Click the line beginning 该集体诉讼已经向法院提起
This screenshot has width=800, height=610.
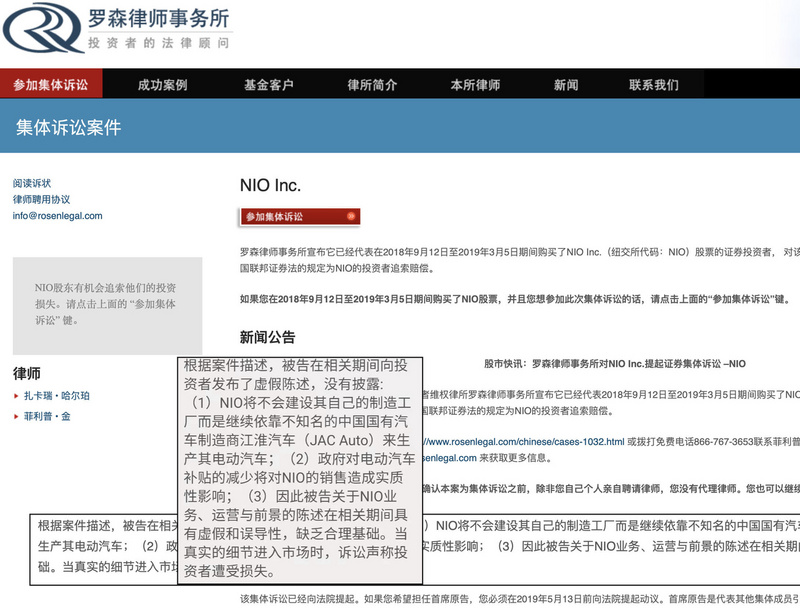tap(520, 599)
